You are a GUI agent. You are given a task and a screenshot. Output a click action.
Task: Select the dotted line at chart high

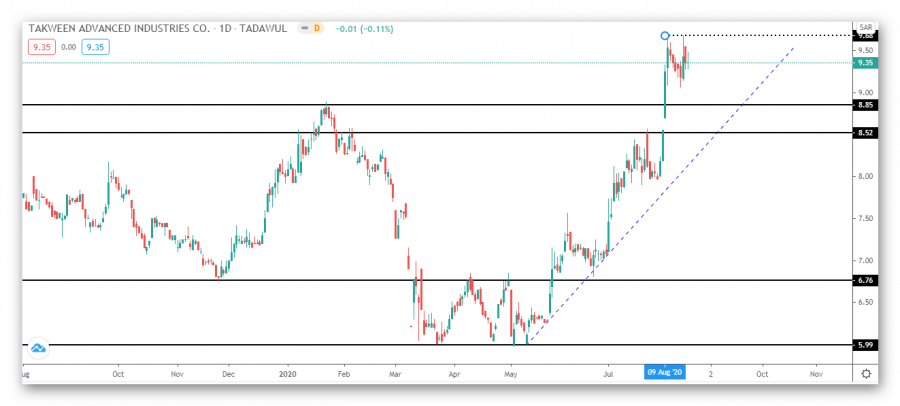760,36
